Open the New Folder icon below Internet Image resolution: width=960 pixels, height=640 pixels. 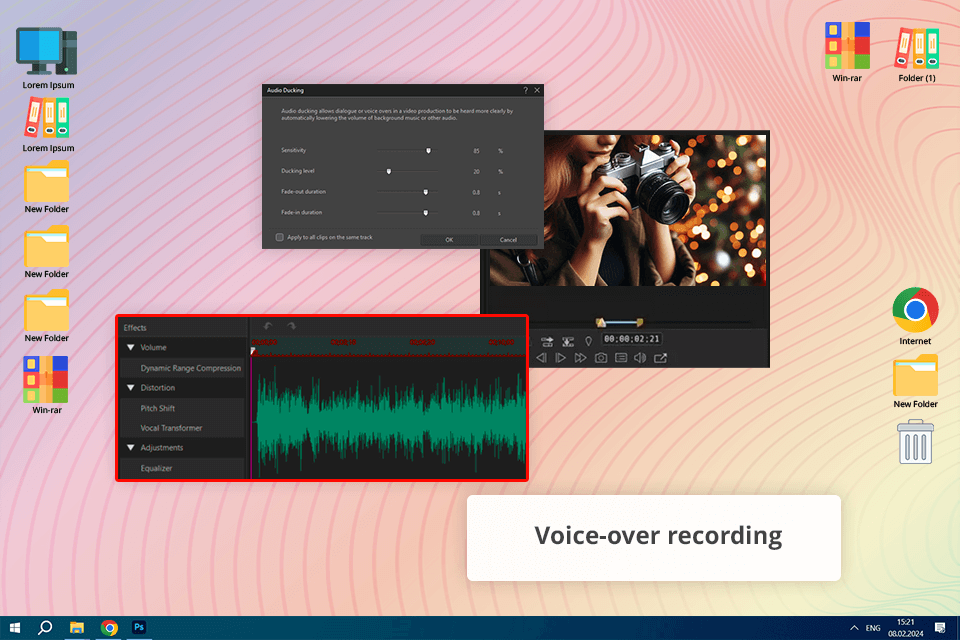pyautogui.click(x=915, y=381)
